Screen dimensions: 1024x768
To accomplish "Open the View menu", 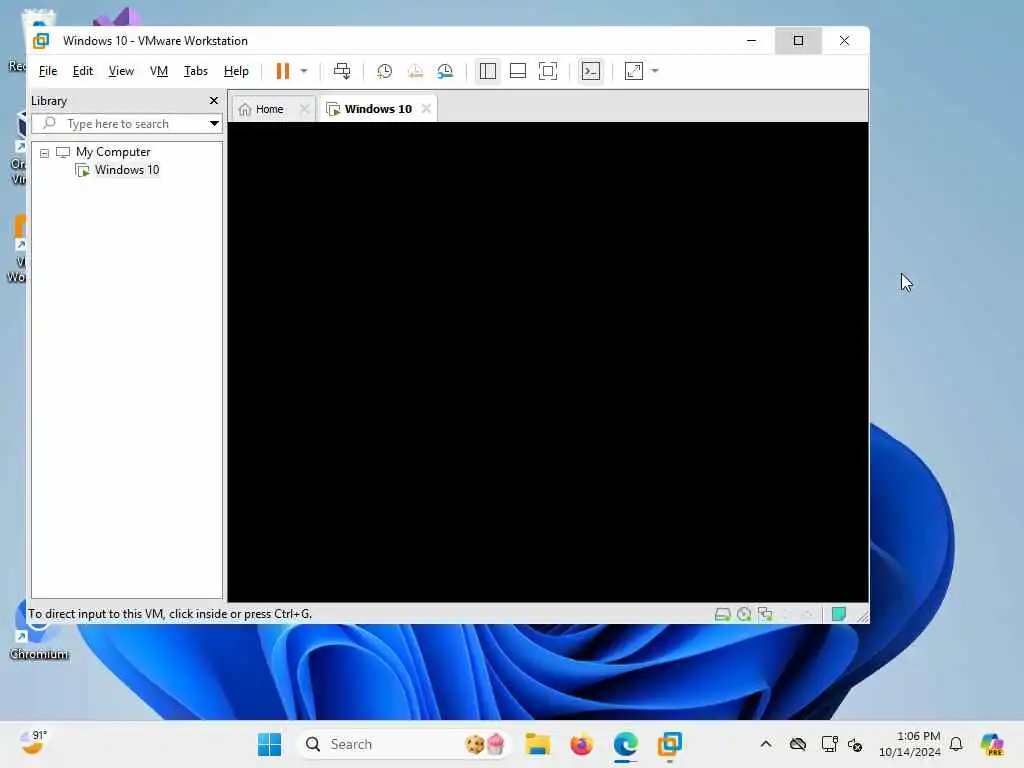I will (121, 71).
